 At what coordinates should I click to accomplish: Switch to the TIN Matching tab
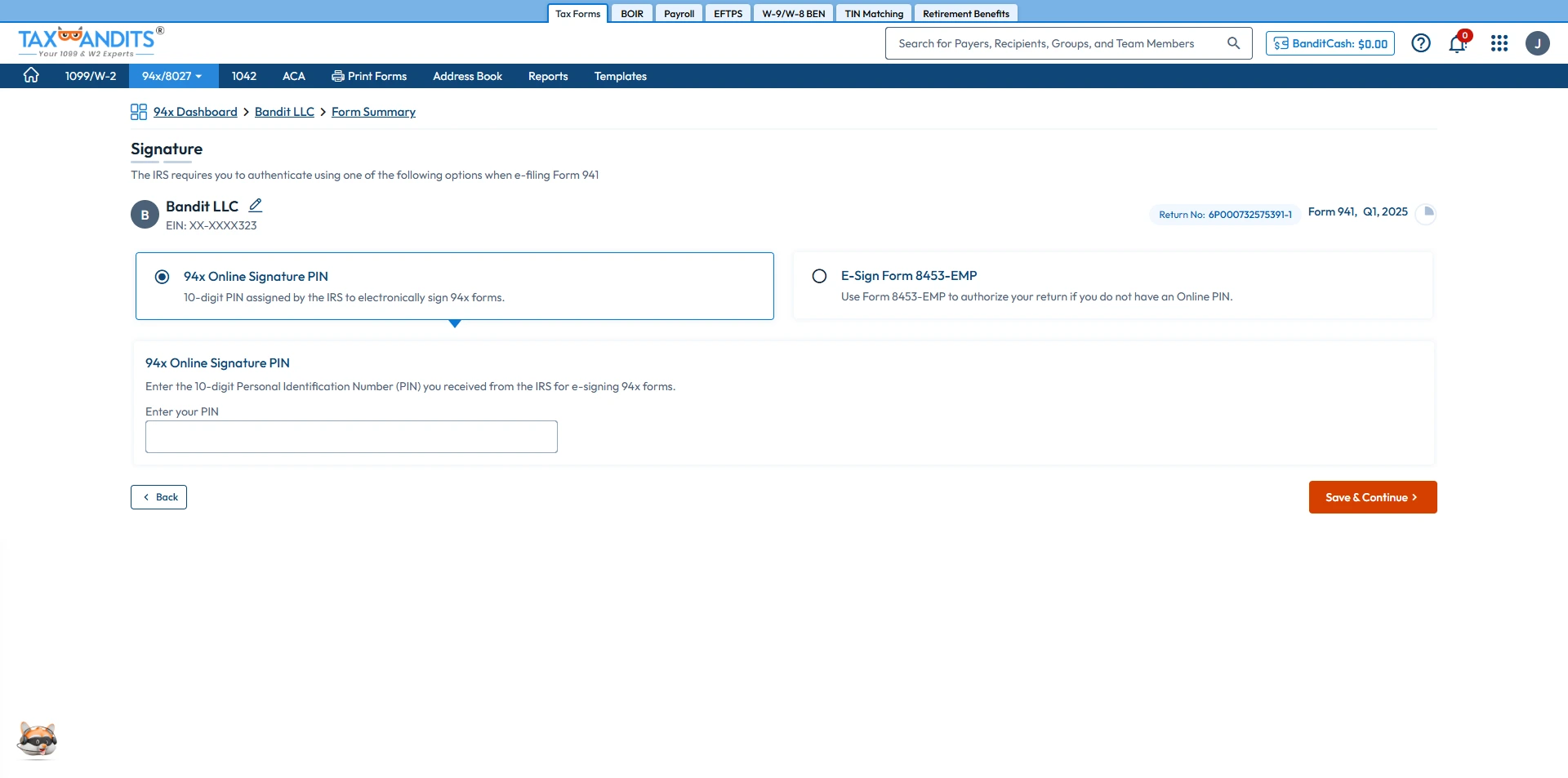(874, 14)
